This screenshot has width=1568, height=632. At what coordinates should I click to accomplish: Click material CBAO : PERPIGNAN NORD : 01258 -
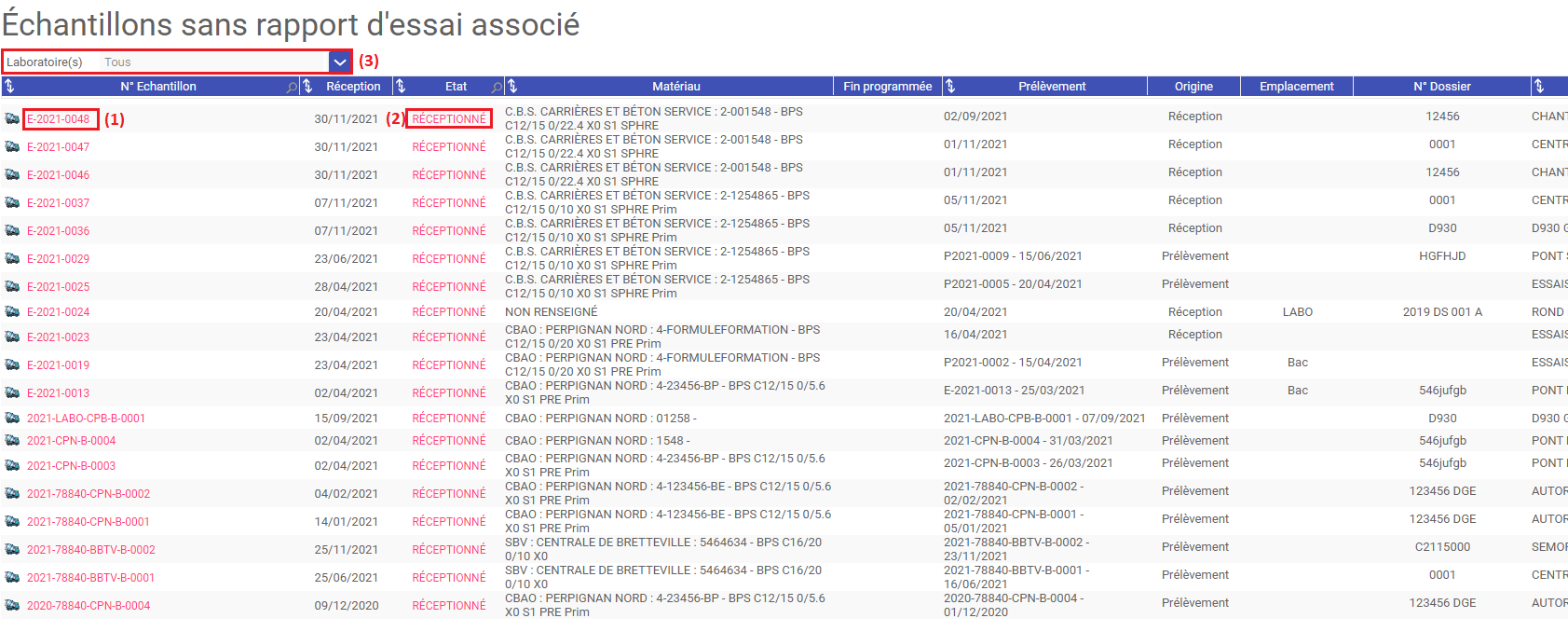pyautogui.click(x=601, y=419)
